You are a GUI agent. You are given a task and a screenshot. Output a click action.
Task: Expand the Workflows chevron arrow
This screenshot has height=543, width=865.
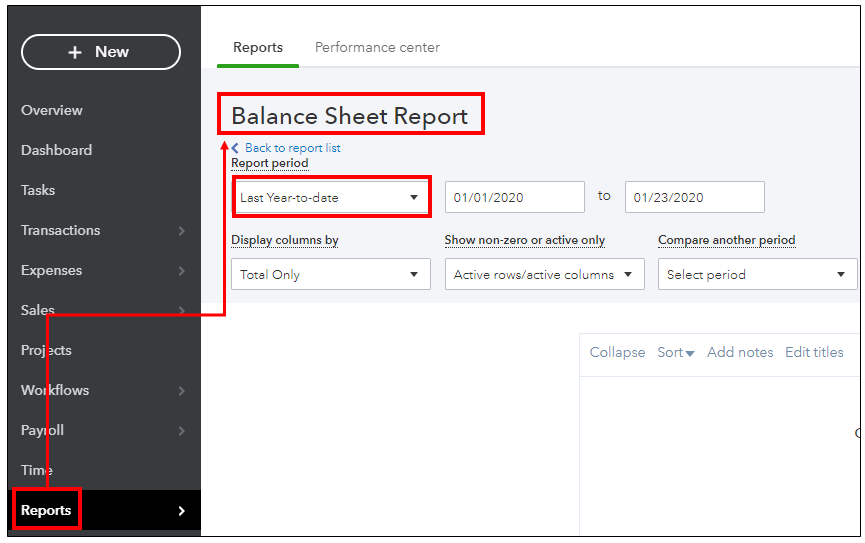tap(181, 391)
